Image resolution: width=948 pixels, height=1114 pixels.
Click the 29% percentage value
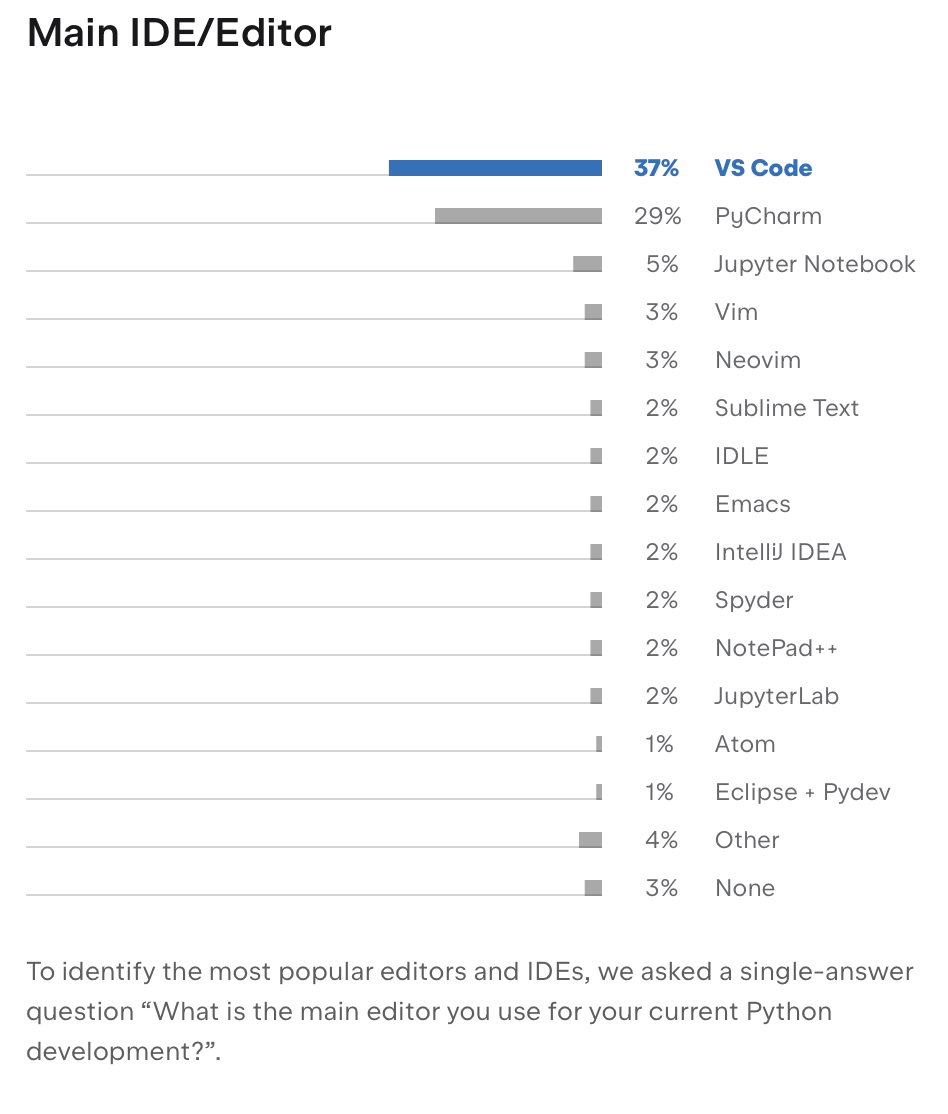(x=657, y=216)
